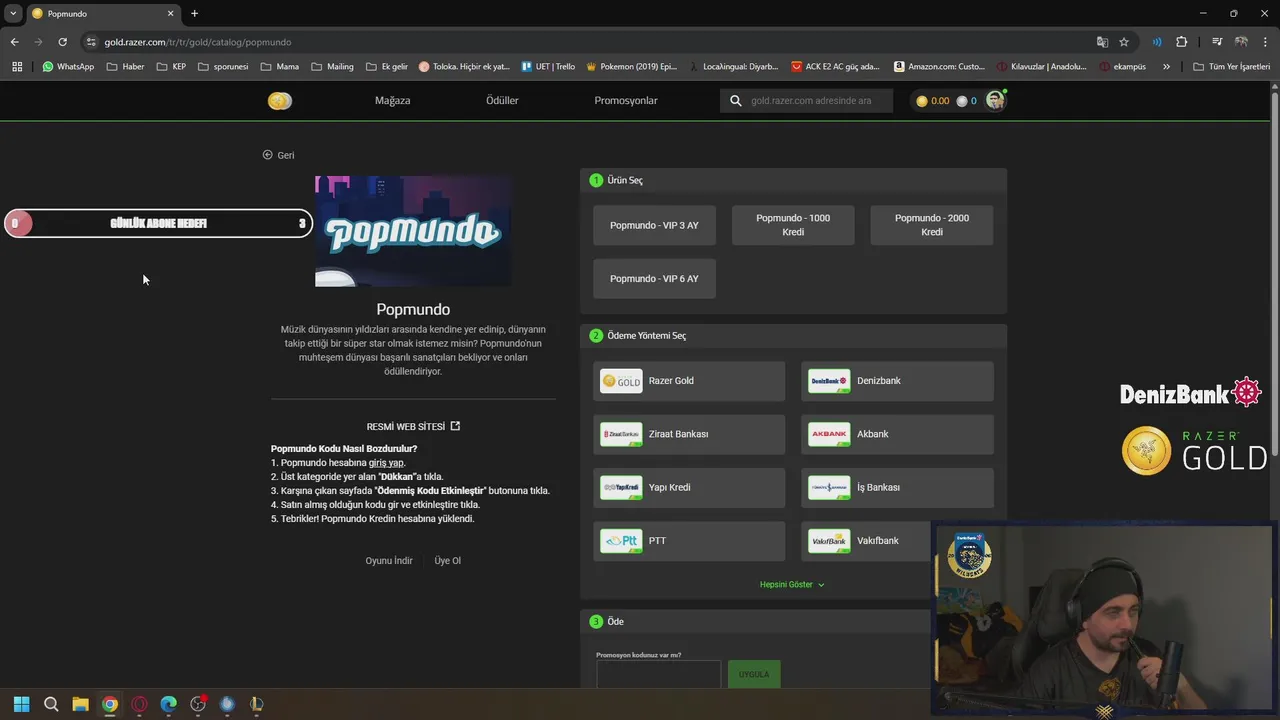
Task: Open Windows Start menu
Action: click(x=22, y=704)
